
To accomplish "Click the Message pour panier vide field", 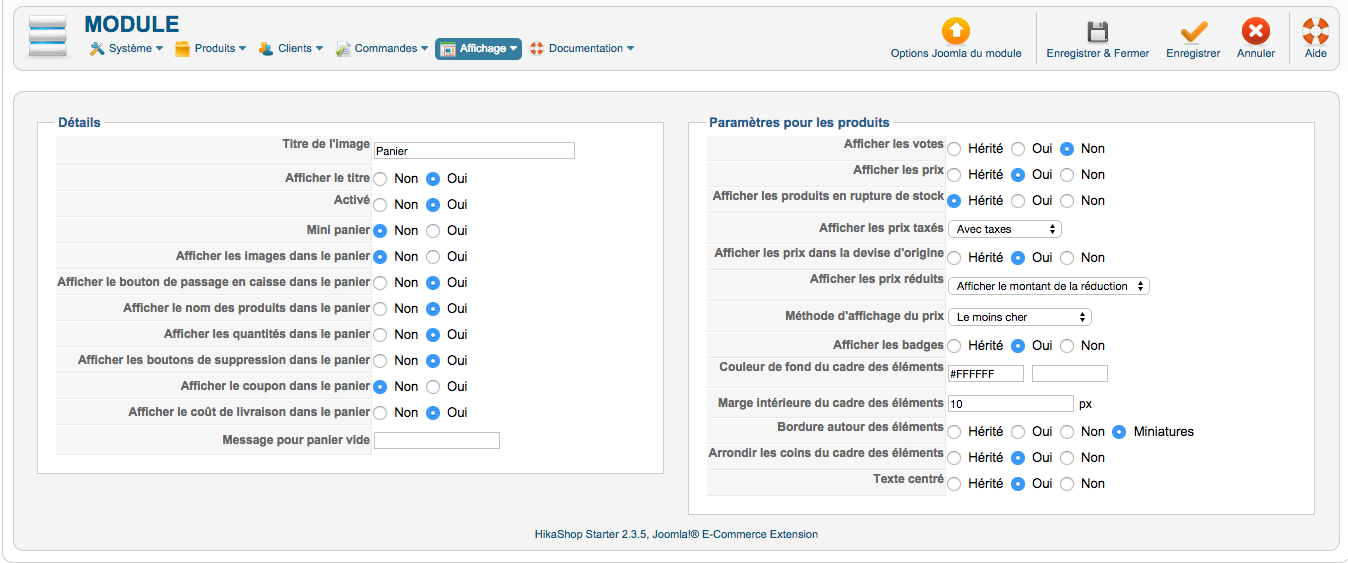I will click(x=436, y=441).
